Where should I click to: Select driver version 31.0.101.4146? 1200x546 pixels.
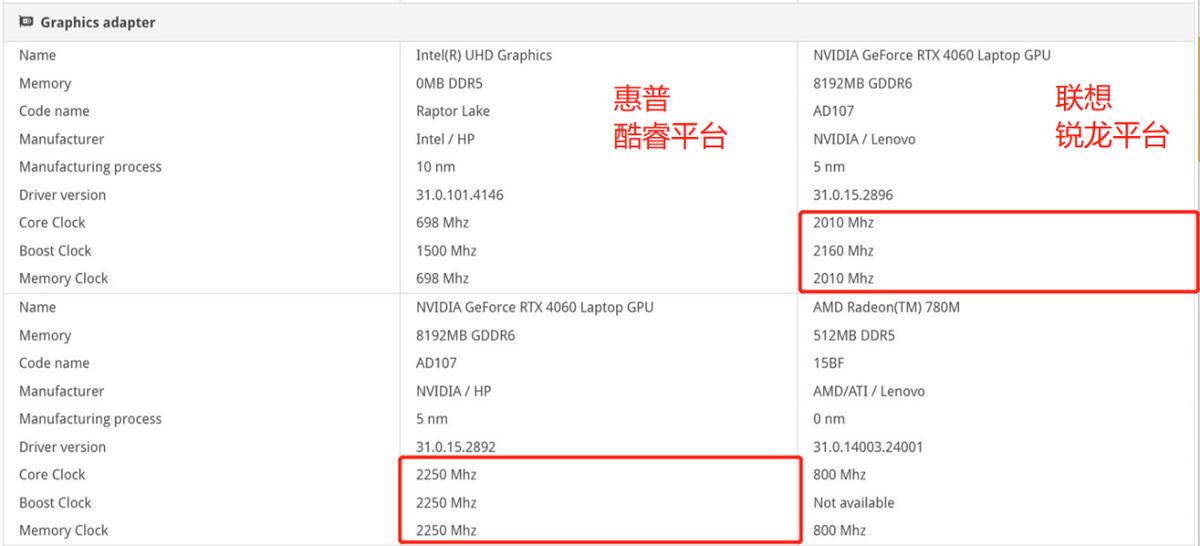point(460,195)
